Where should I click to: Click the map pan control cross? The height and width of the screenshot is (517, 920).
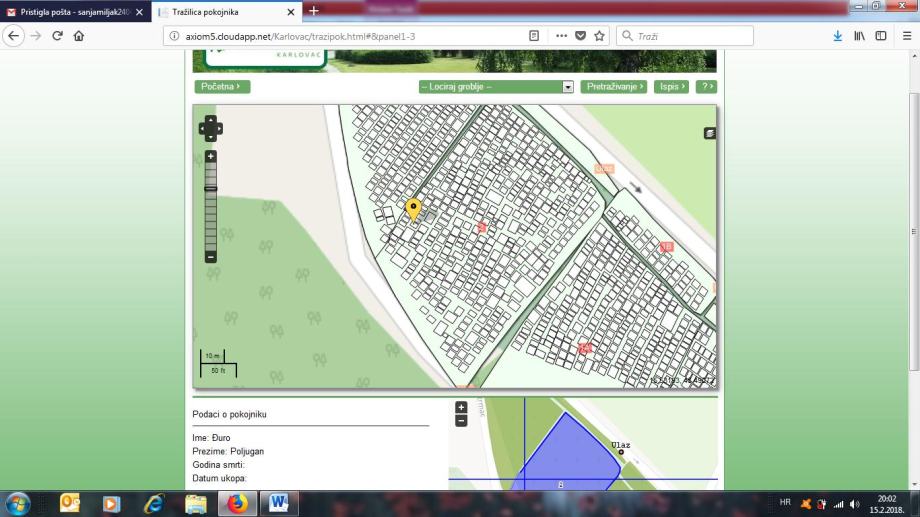[x=211, y=129]
